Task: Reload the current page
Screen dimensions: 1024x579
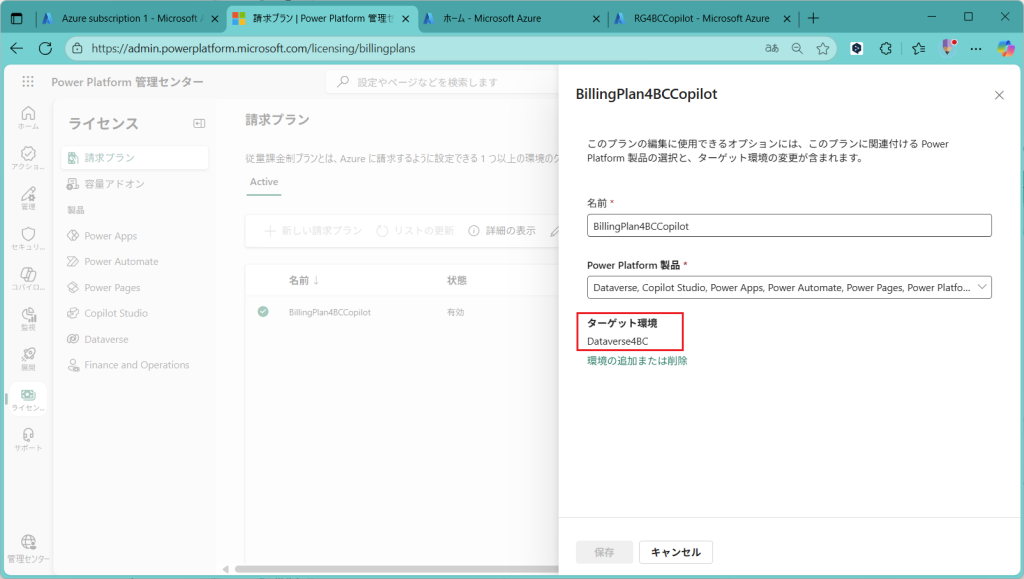Action: click(45, 48)
